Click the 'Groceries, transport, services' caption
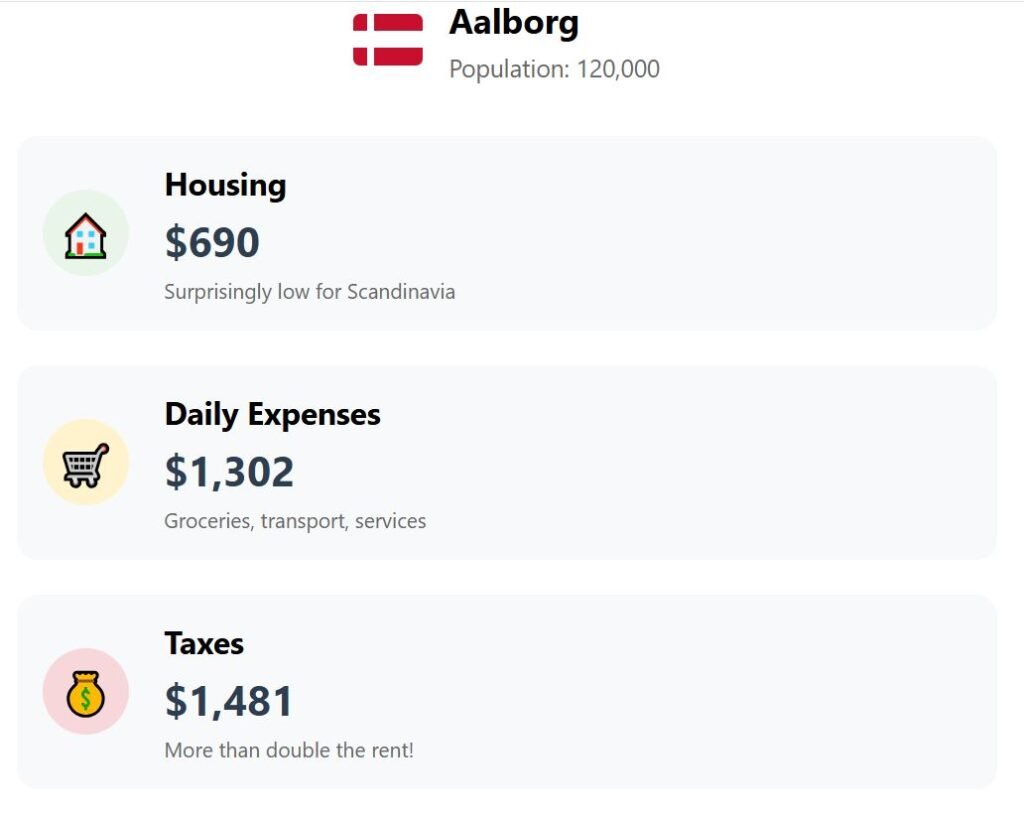 coord(295,521)
